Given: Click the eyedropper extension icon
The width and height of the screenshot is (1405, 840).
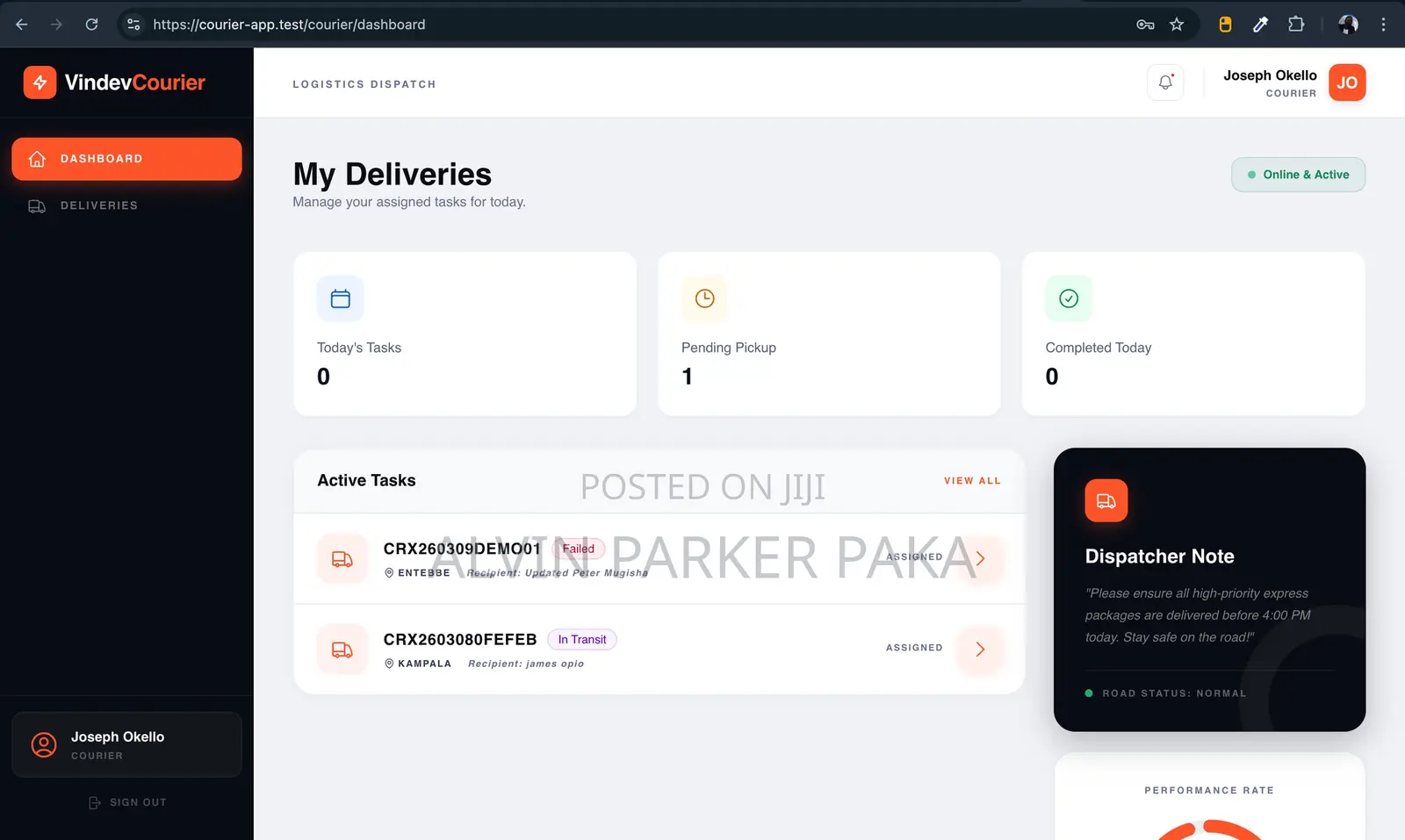Looking at the screenshot, I should pos(1260,25).
